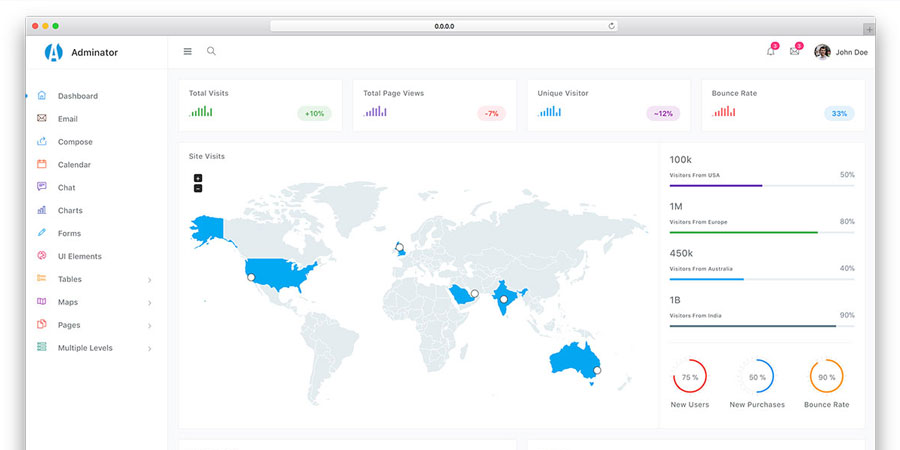
Task: Open the Forms menu label
Action: pos(69,234)
